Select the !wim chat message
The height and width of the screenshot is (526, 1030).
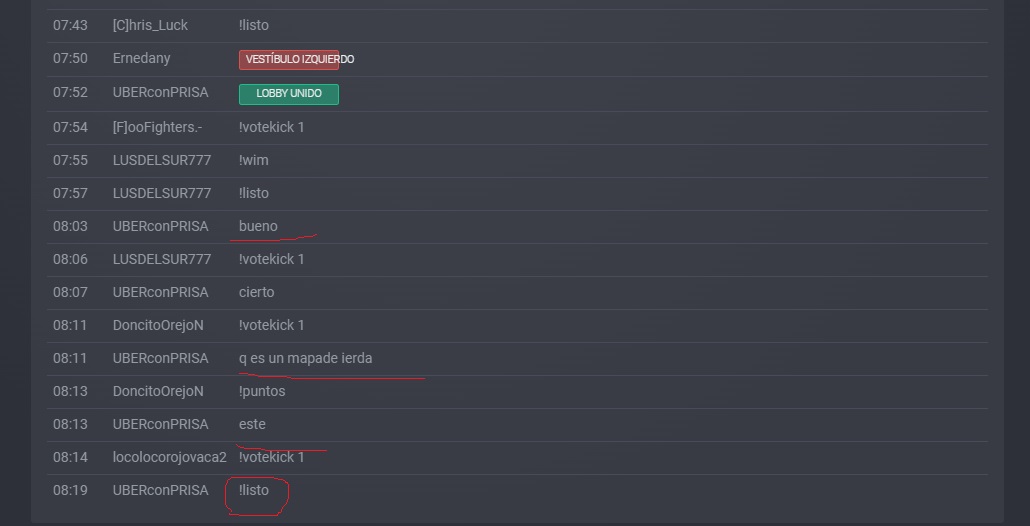pos(254,160)
